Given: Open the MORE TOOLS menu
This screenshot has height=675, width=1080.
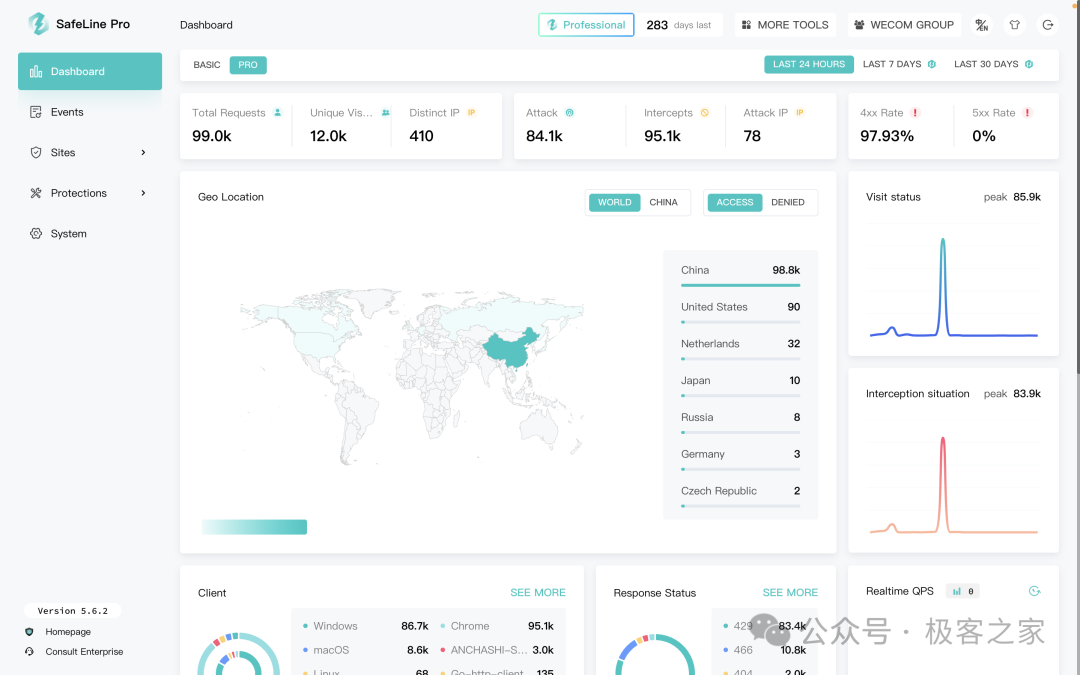Looking at the screenshot, I should pyautogui.click(x=785, y=25).
